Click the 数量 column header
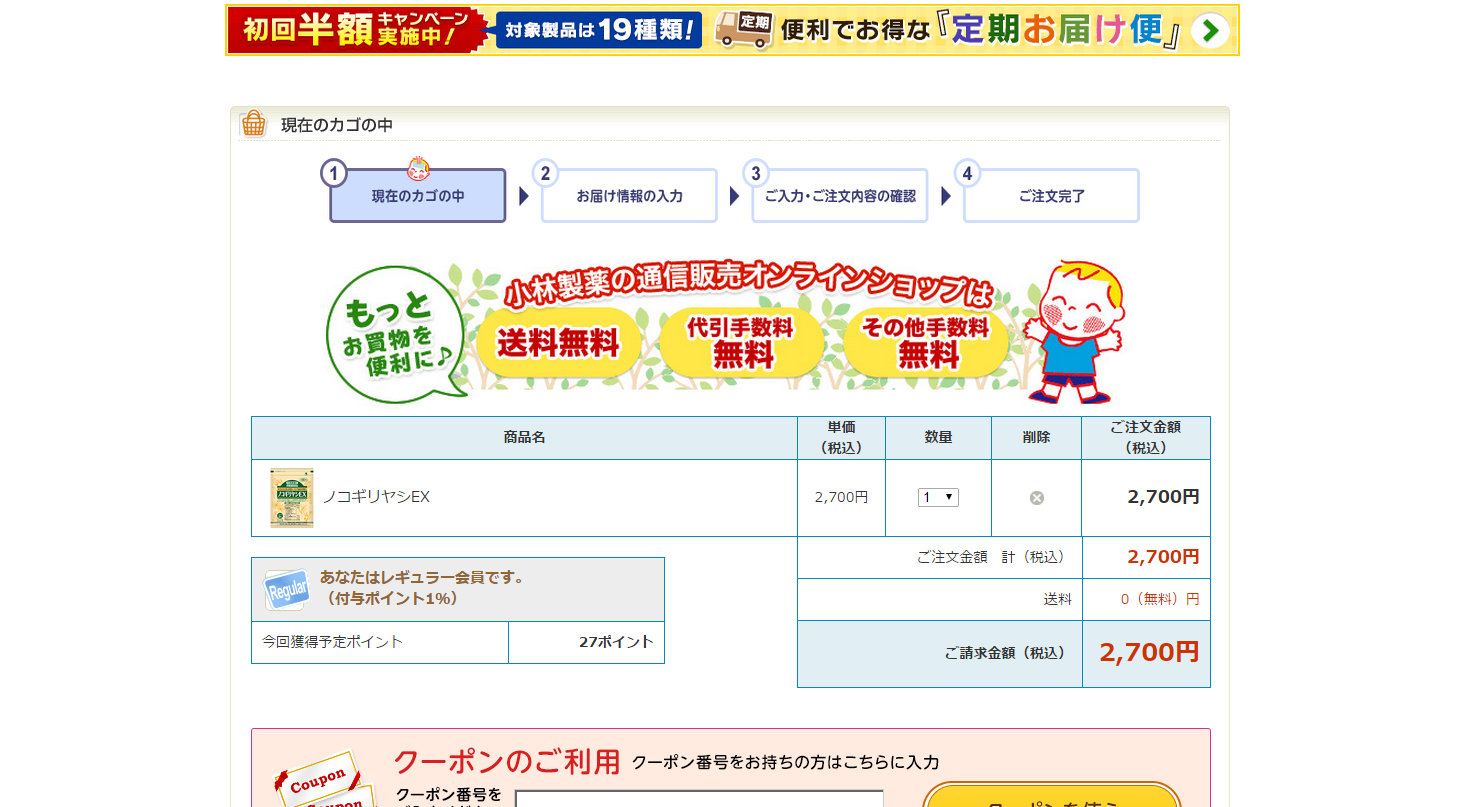This screenshot has height=807, width=1460. (x=938, y=438)
